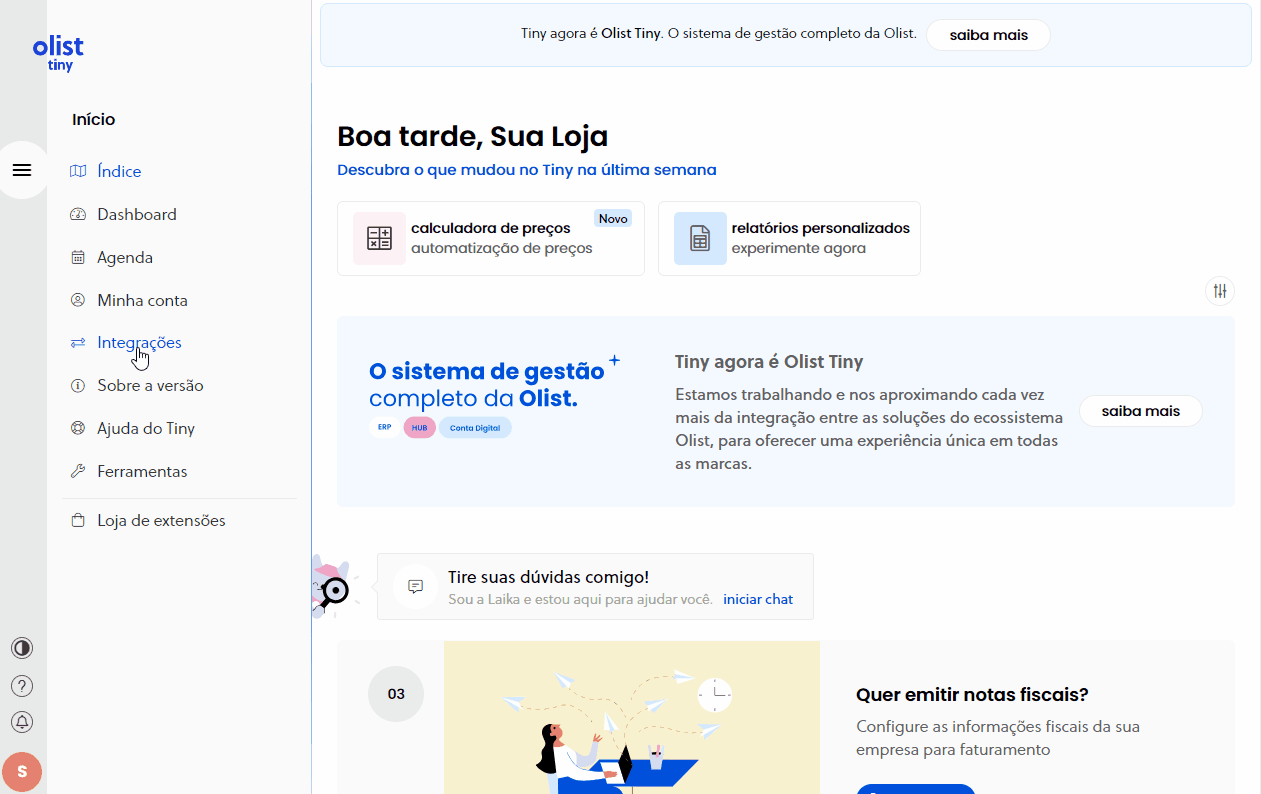Follow the Tiny weekly changes link
Screen dimensions: 1261x794
point(527,170)
